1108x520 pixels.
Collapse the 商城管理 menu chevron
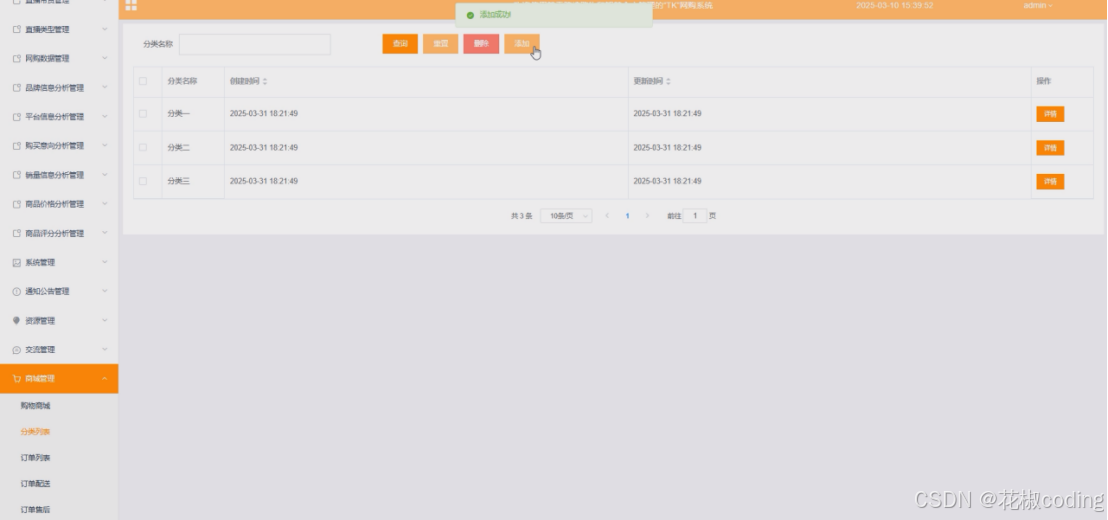pos(105,379)
